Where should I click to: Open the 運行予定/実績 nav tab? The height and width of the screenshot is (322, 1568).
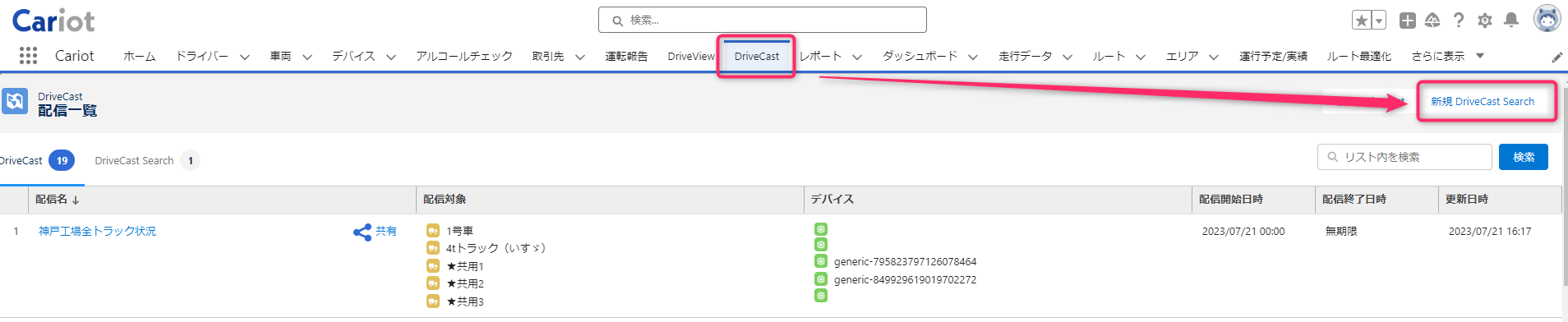[1274, 56]
